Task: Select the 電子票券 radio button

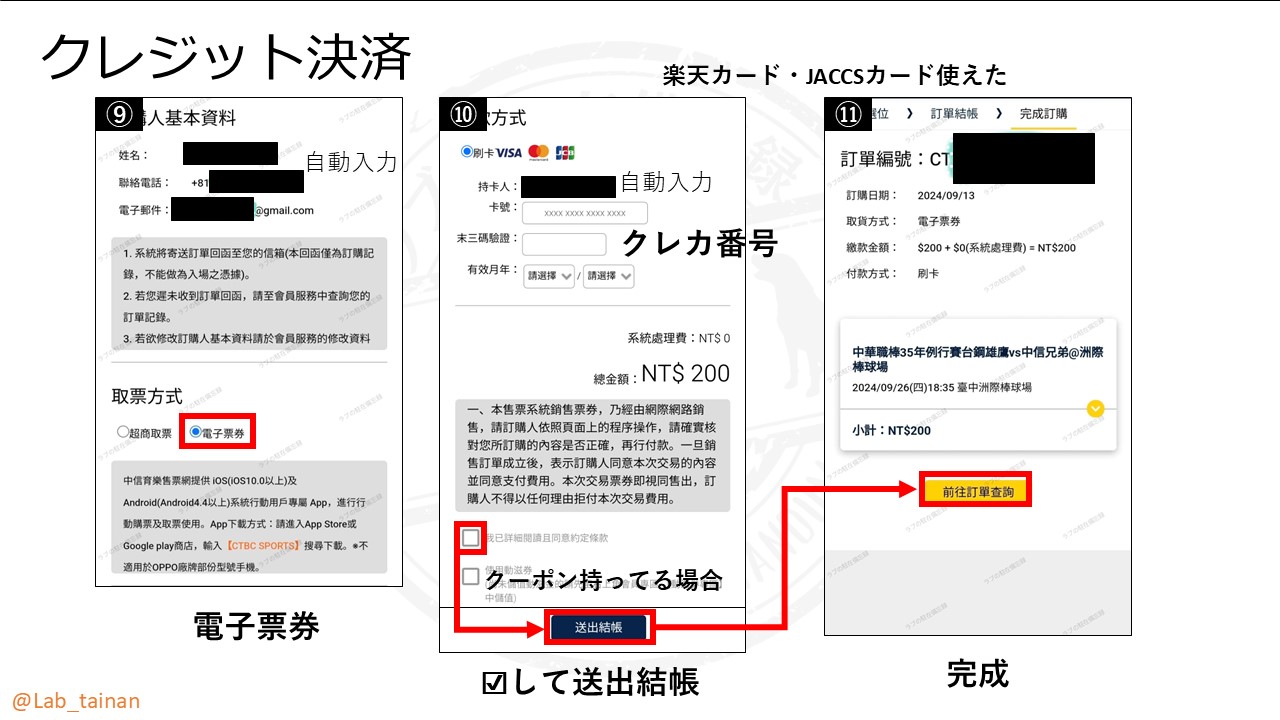Action: click(196, 433)
